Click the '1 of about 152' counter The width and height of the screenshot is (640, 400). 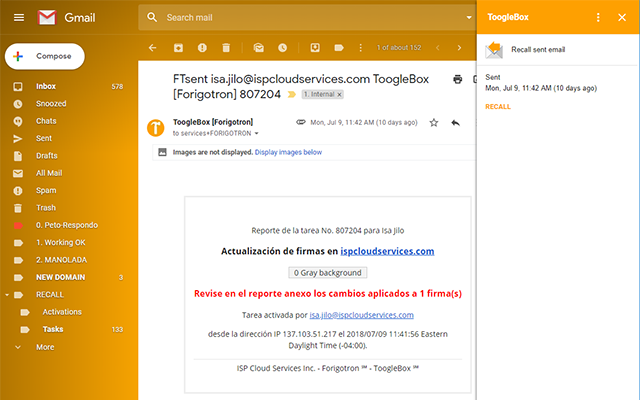click(399, 48)
